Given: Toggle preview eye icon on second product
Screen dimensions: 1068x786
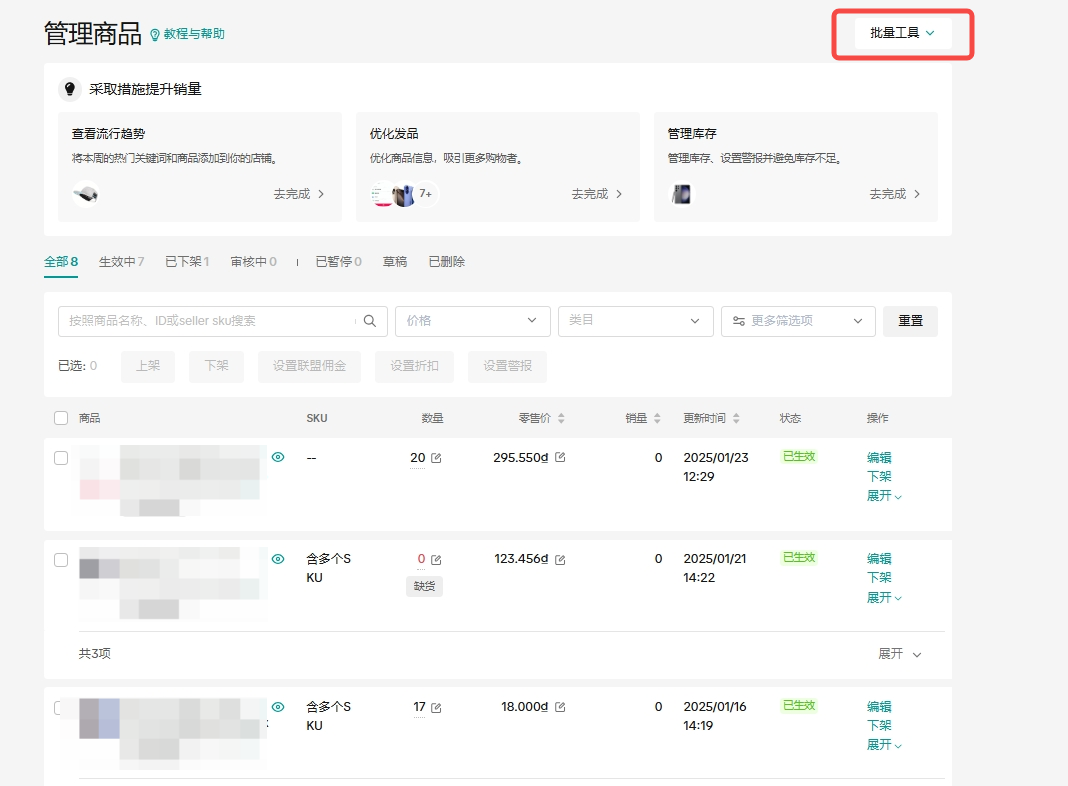Looking at the screenshot, I should (278, 559).
